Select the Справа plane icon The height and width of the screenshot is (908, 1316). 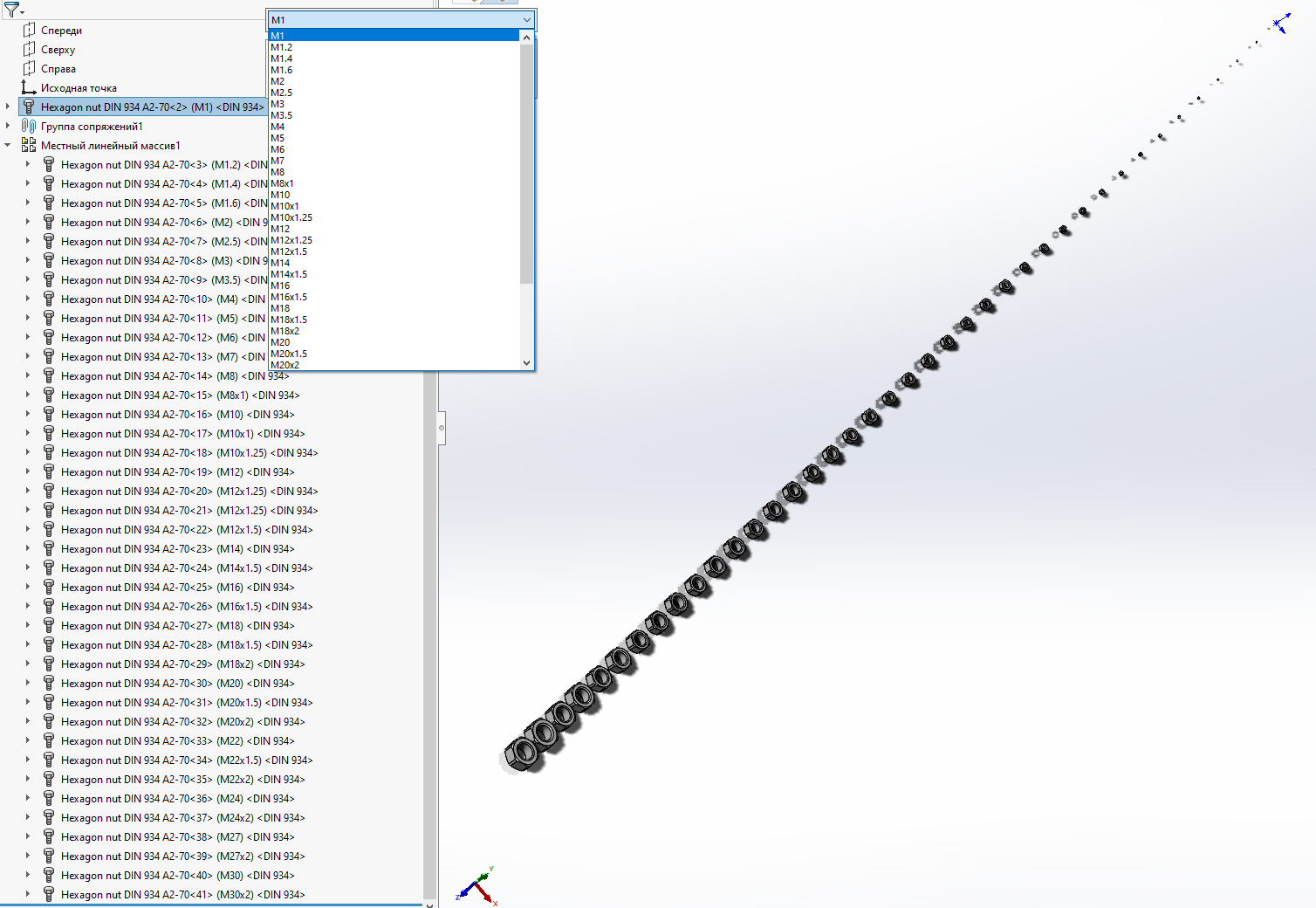pyautogui.click(x=29, y=68)
